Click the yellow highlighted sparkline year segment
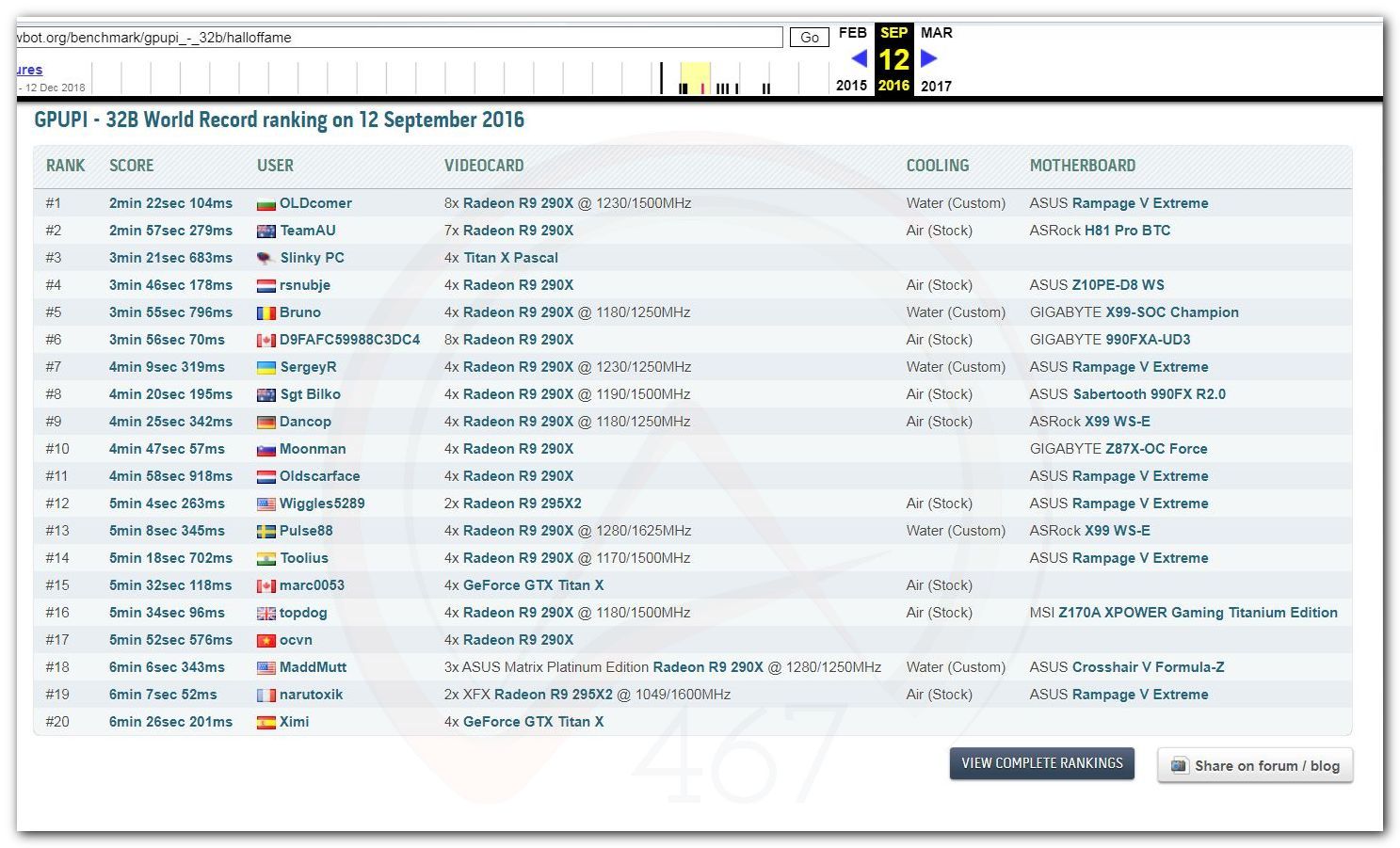 click(696, 78)
